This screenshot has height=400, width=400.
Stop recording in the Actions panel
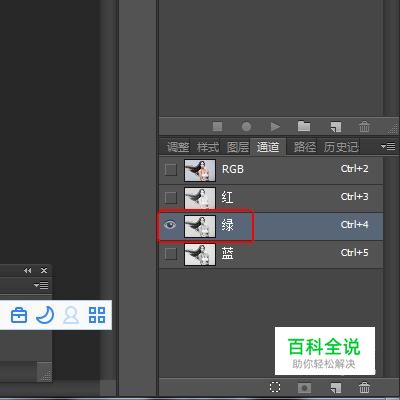[218, 127]
